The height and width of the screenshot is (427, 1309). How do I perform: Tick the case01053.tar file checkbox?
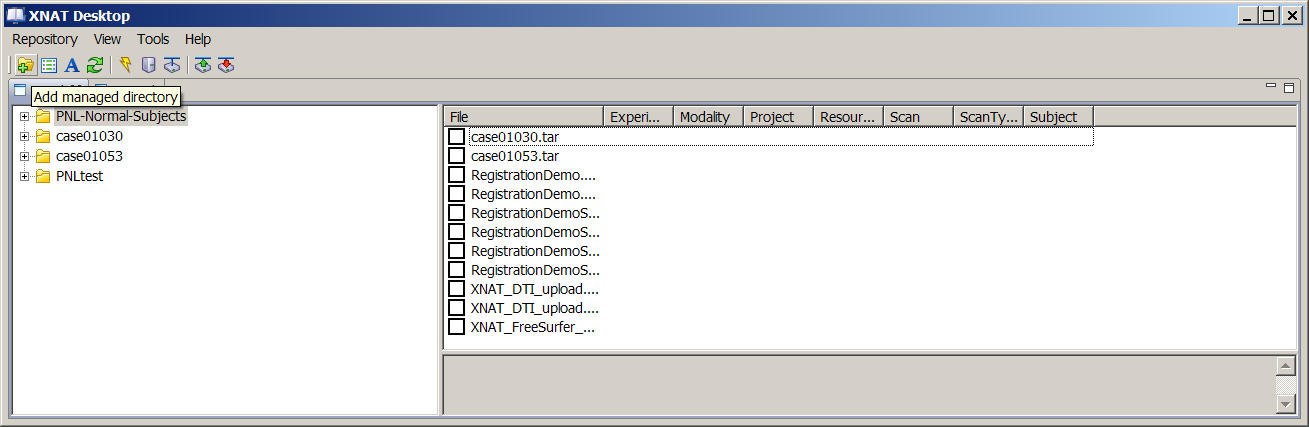(x=456, y=156)
